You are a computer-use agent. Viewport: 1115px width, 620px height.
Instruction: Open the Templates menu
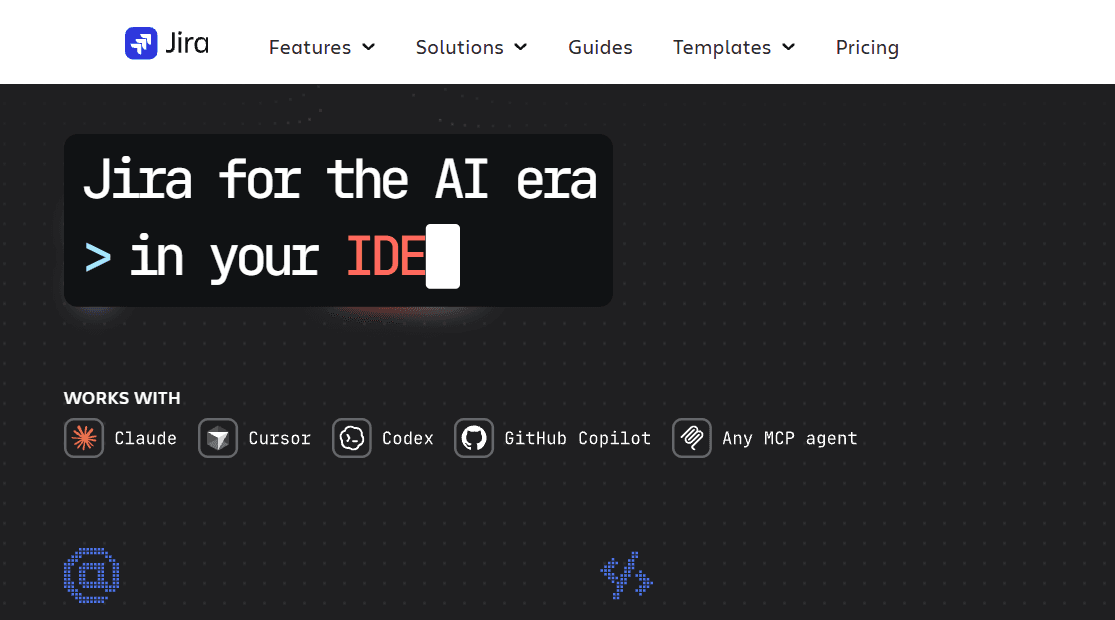pyautogui.click(x=734, y=47)
